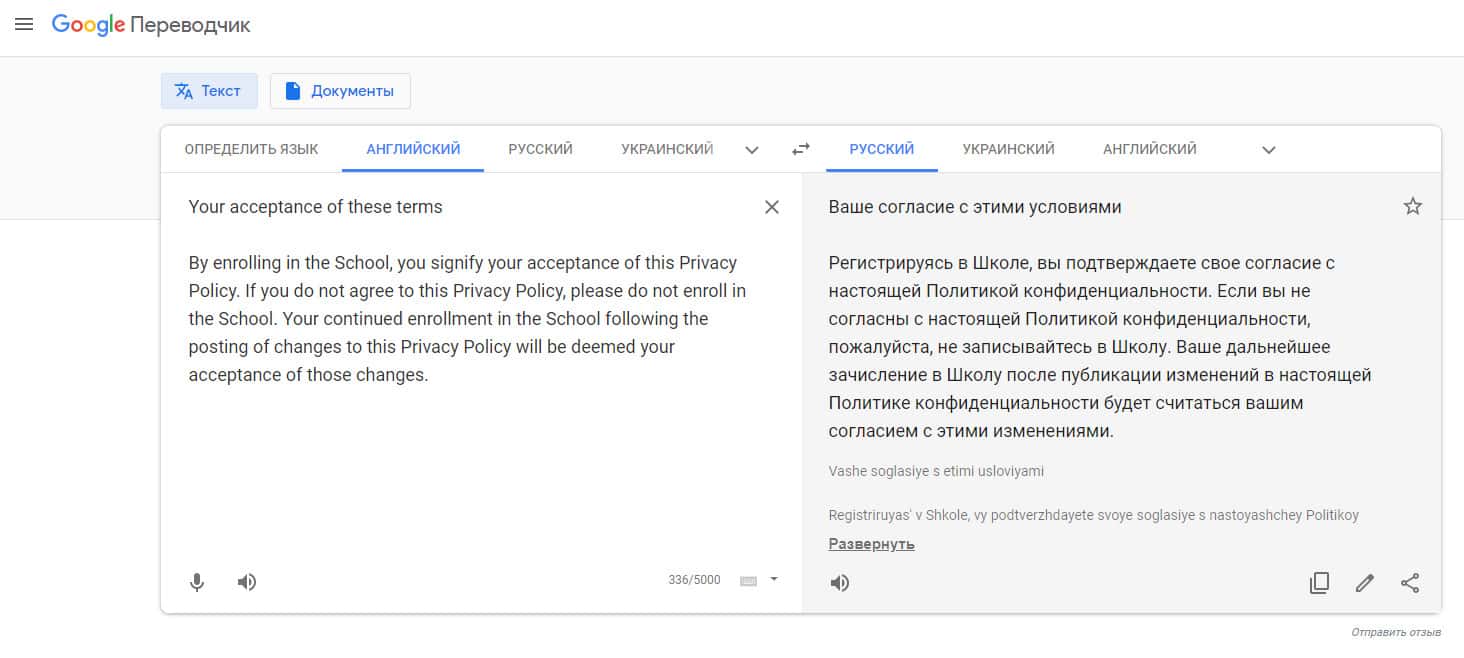Select the Текст translation mode
This screenshot has width=1464, height=658.
[209, 91]
